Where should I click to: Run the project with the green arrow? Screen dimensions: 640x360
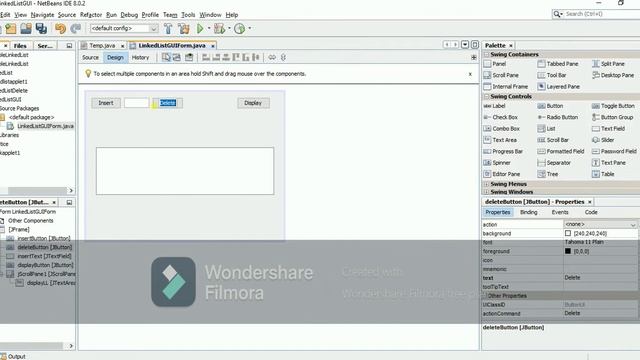click(200, 28)
